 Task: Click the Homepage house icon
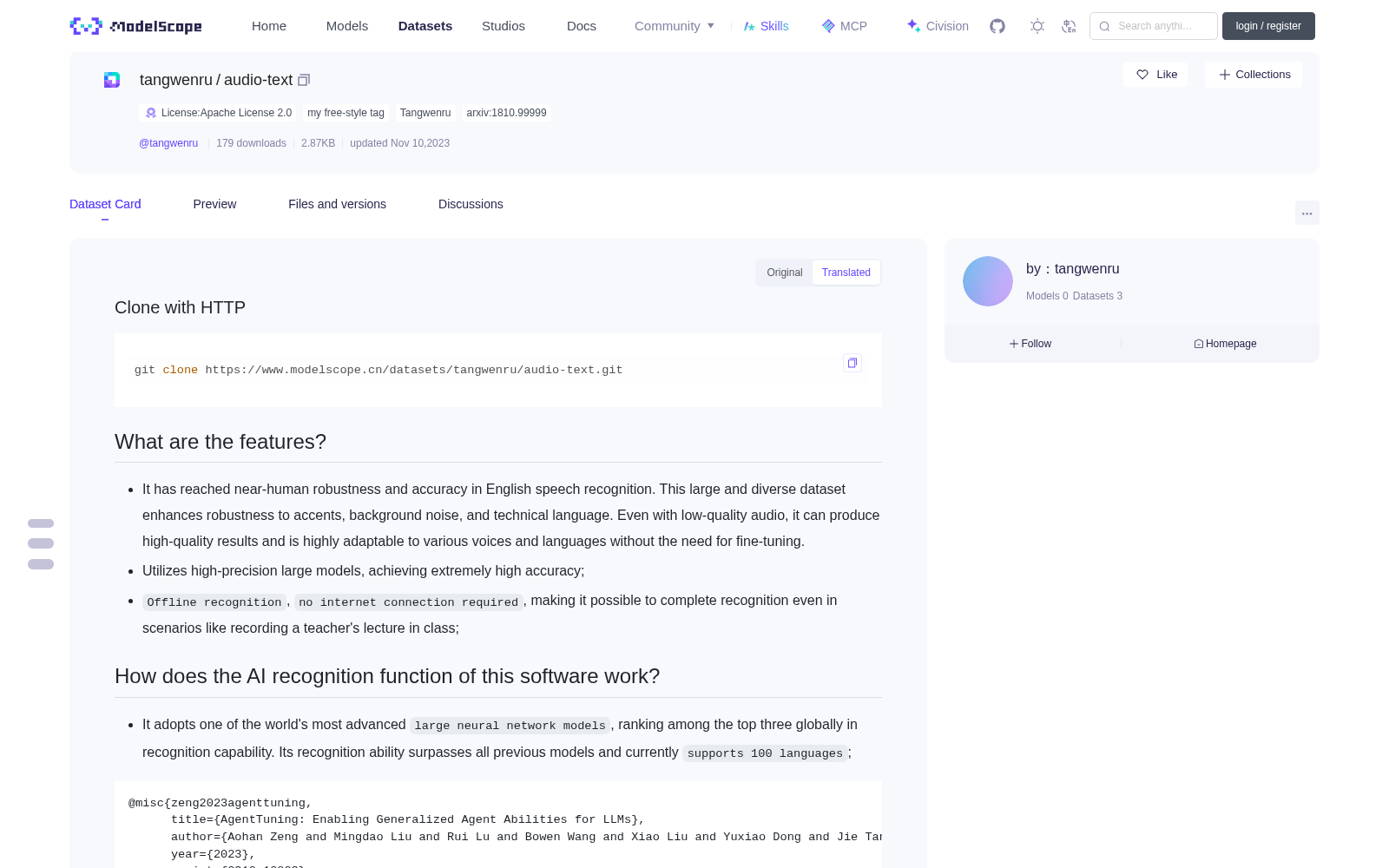1199,344
